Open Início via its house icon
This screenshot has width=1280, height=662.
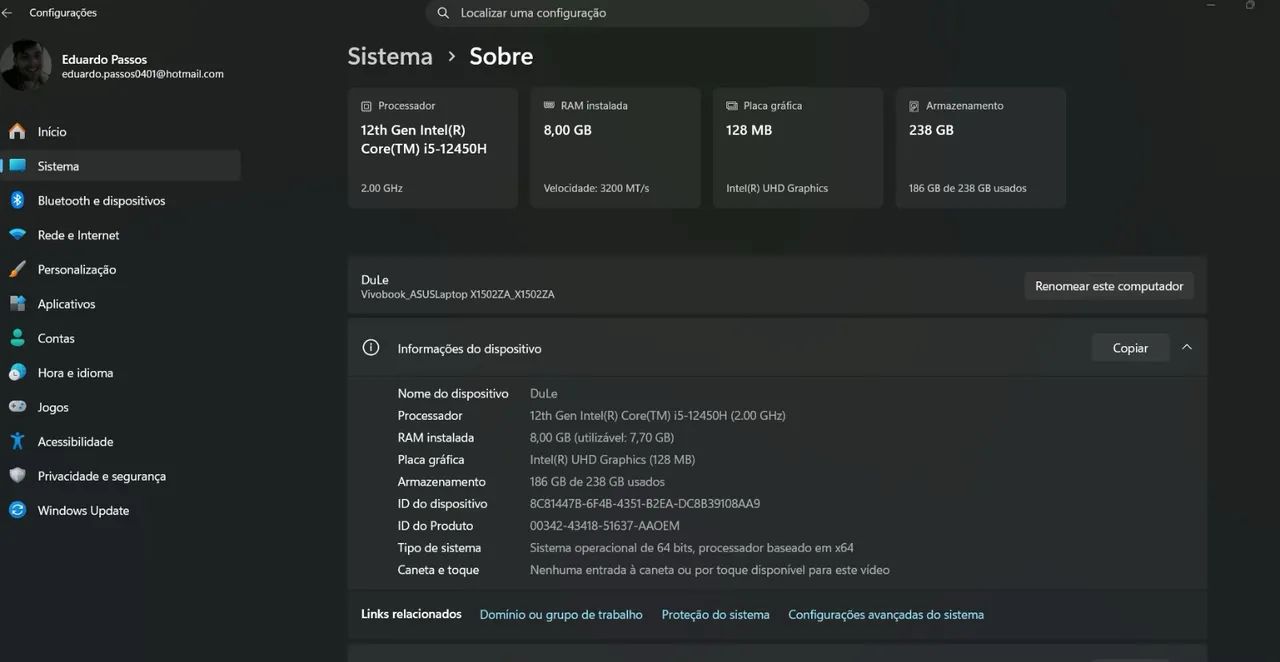point(17,131)
